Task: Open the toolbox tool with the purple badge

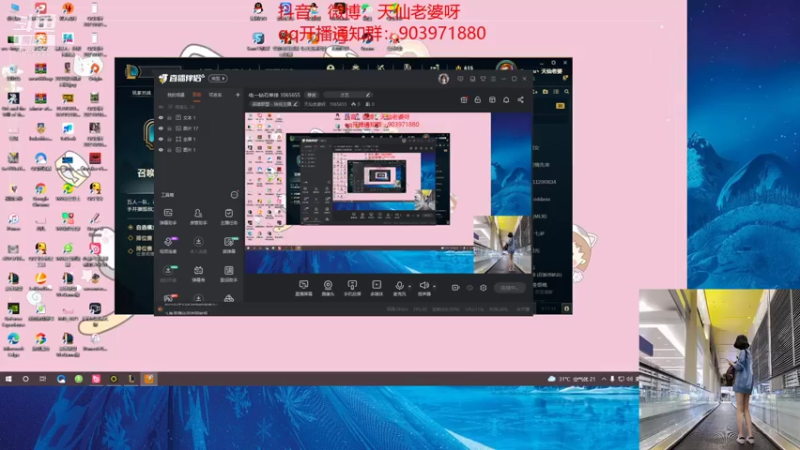Action: (168, 242)
